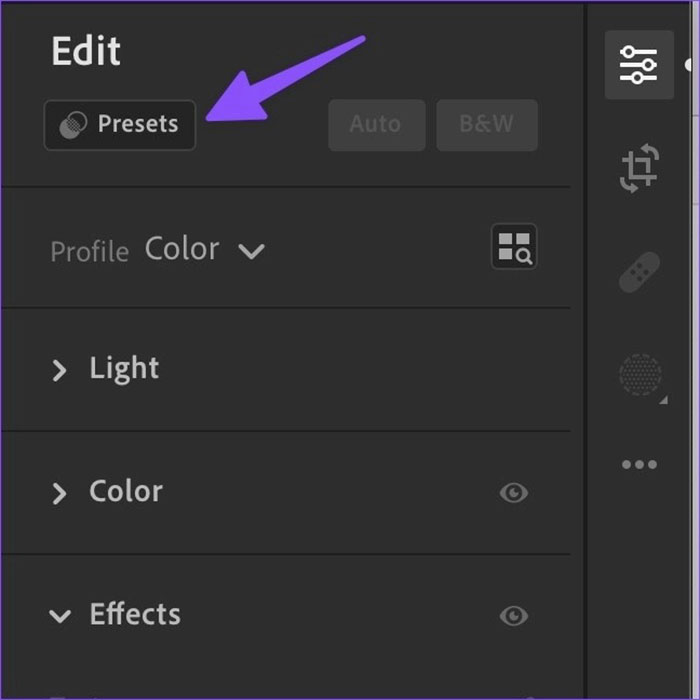Click the Presets button label
Viewport: 700px width, 700px height.
[x=137, y=125]
